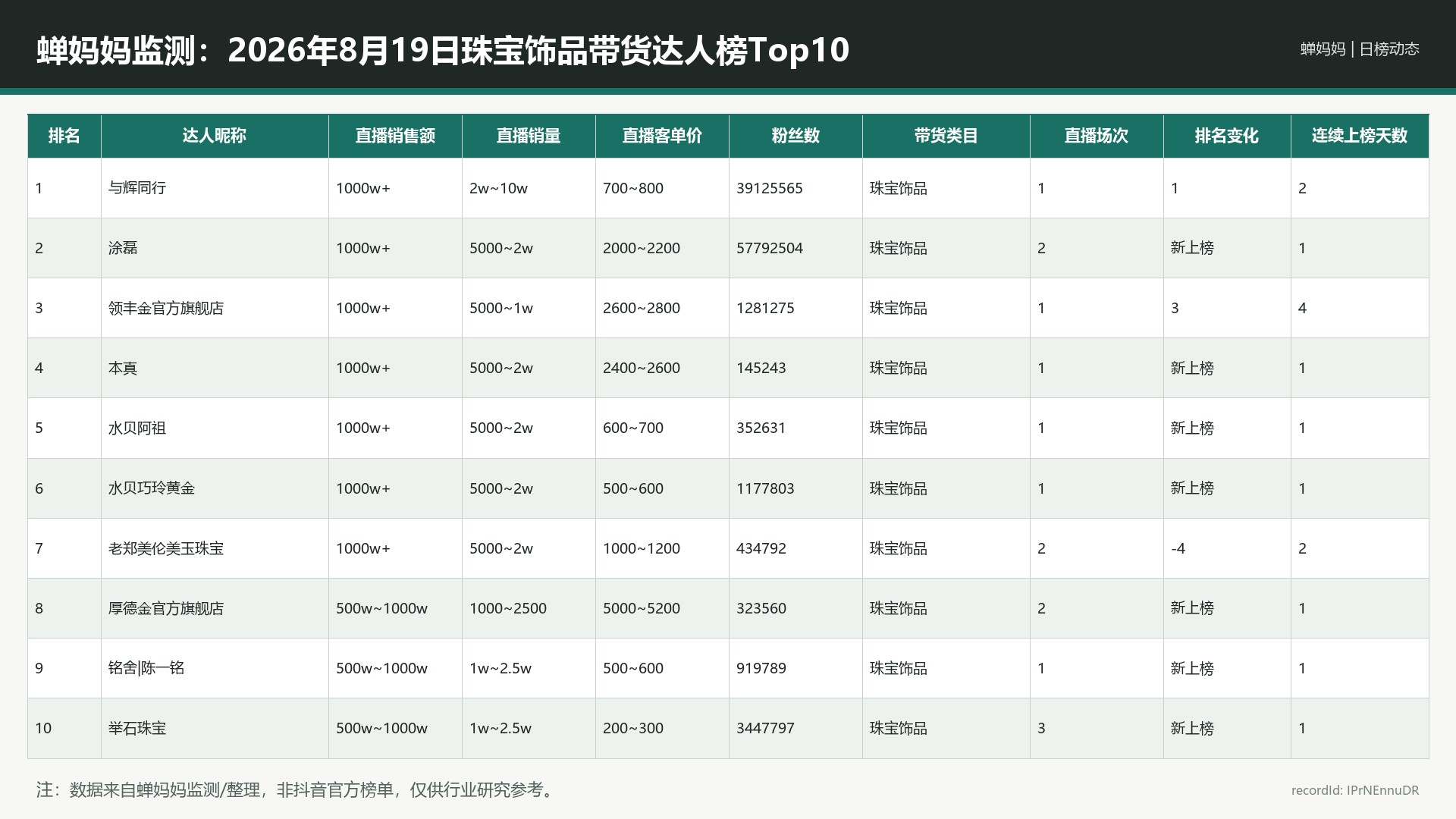Image resolution: width=1456 pixels, height=819 pixels.
Task: Select the name 水贝阿祖
Action: click(x=137, y=428)
